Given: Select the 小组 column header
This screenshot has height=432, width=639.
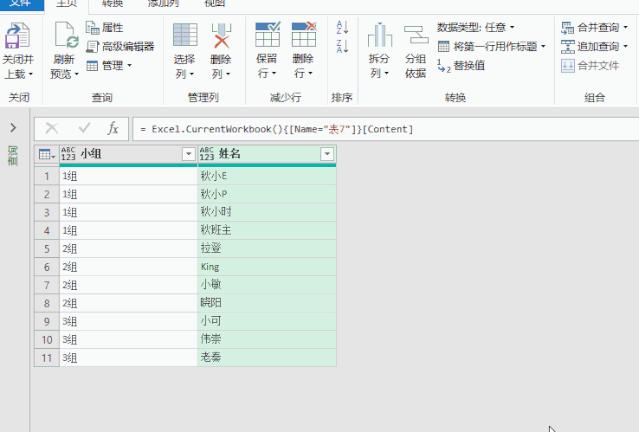Looking at the screenshot, I should tap(128, 154).
